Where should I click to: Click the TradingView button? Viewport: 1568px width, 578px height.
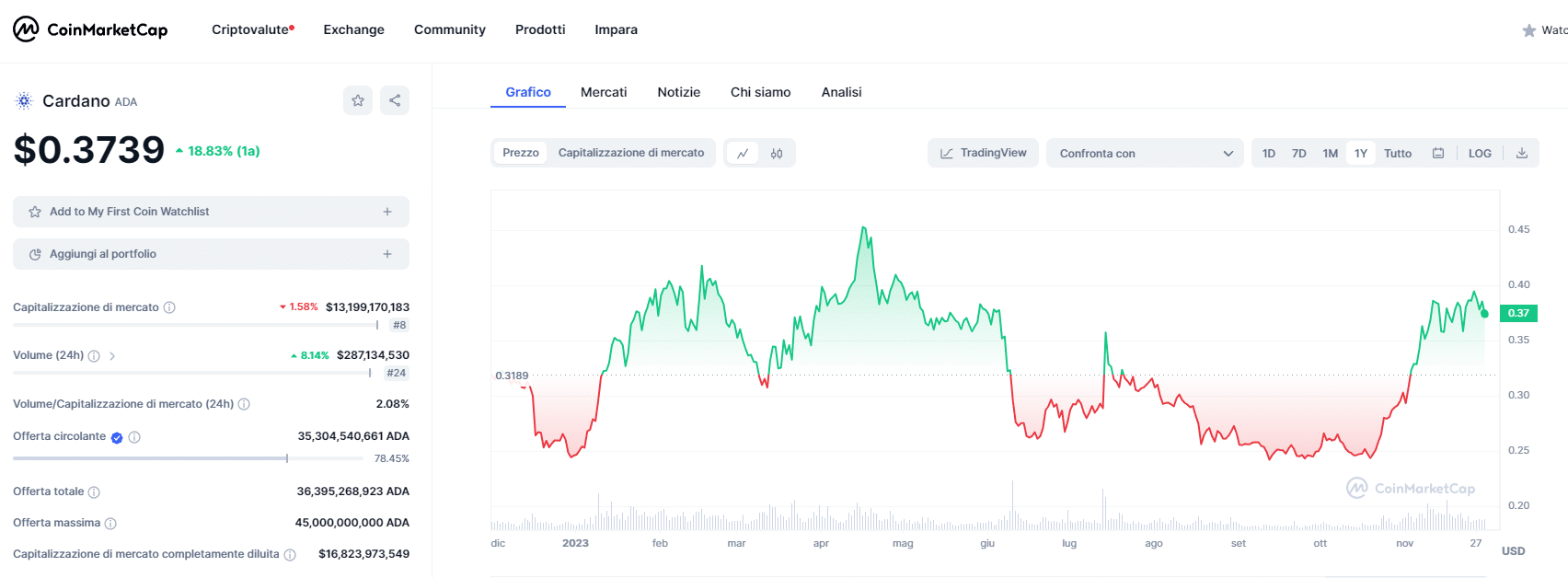pos(983,153)
